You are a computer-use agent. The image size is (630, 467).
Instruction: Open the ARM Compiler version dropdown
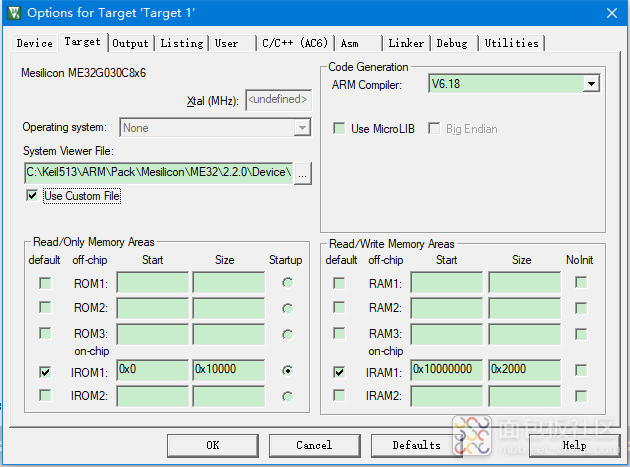[x=591, y=84]
